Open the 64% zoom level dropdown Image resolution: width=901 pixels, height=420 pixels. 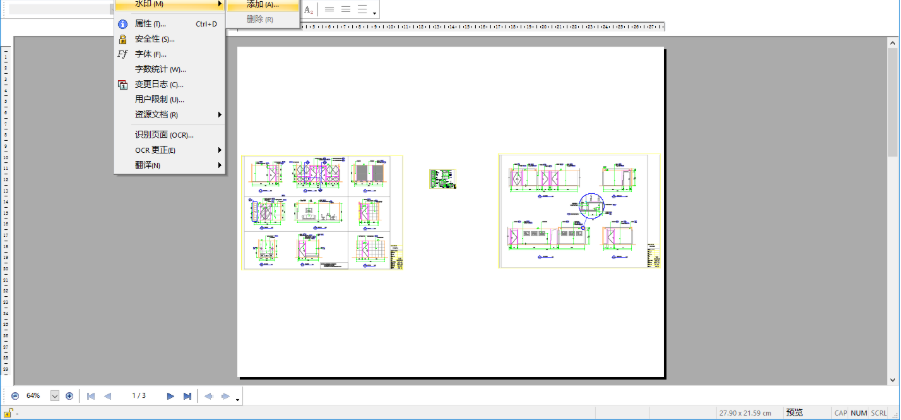(55, 396)
